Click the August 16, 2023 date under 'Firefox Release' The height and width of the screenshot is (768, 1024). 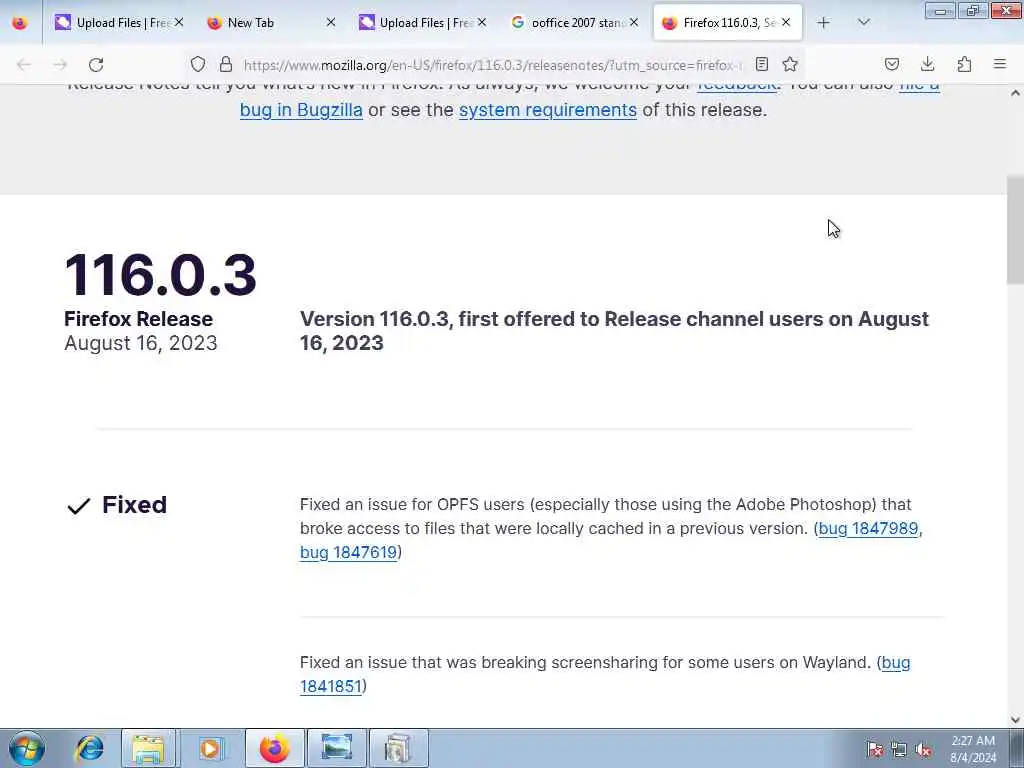140,344
